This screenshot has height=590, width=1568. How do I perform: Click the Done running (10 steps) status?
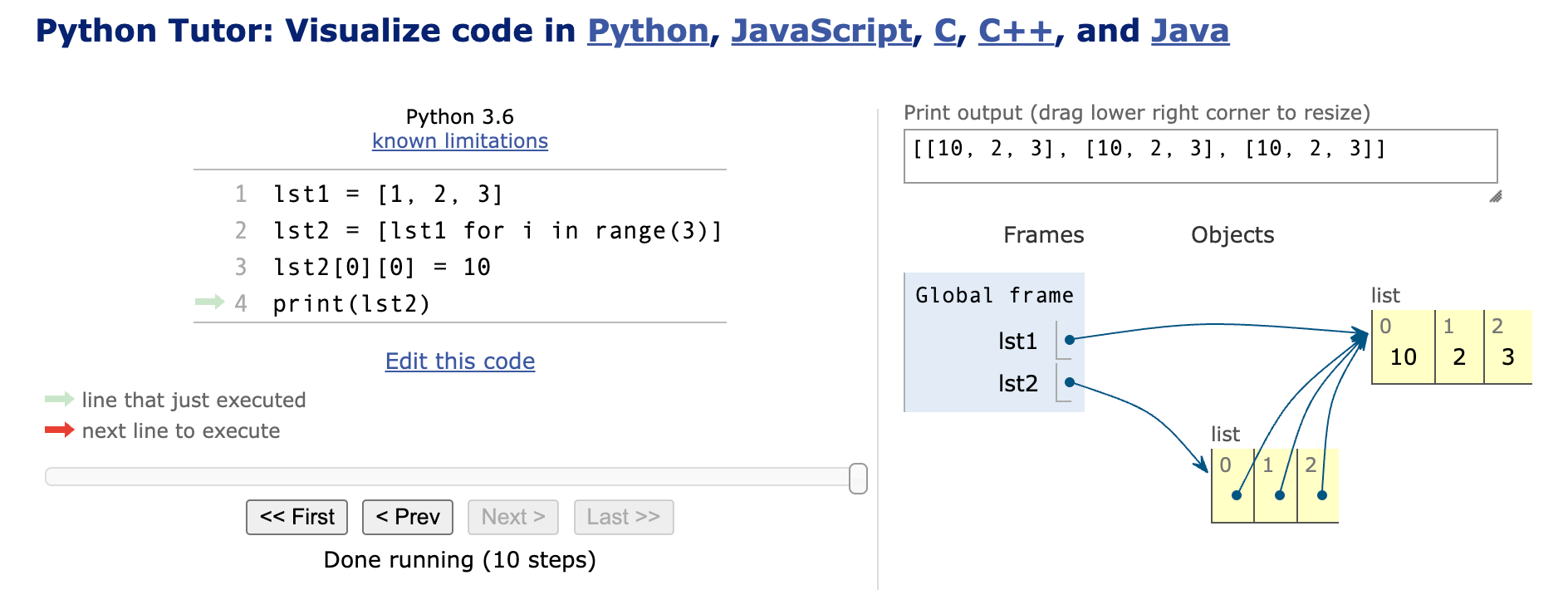point(460,560)
